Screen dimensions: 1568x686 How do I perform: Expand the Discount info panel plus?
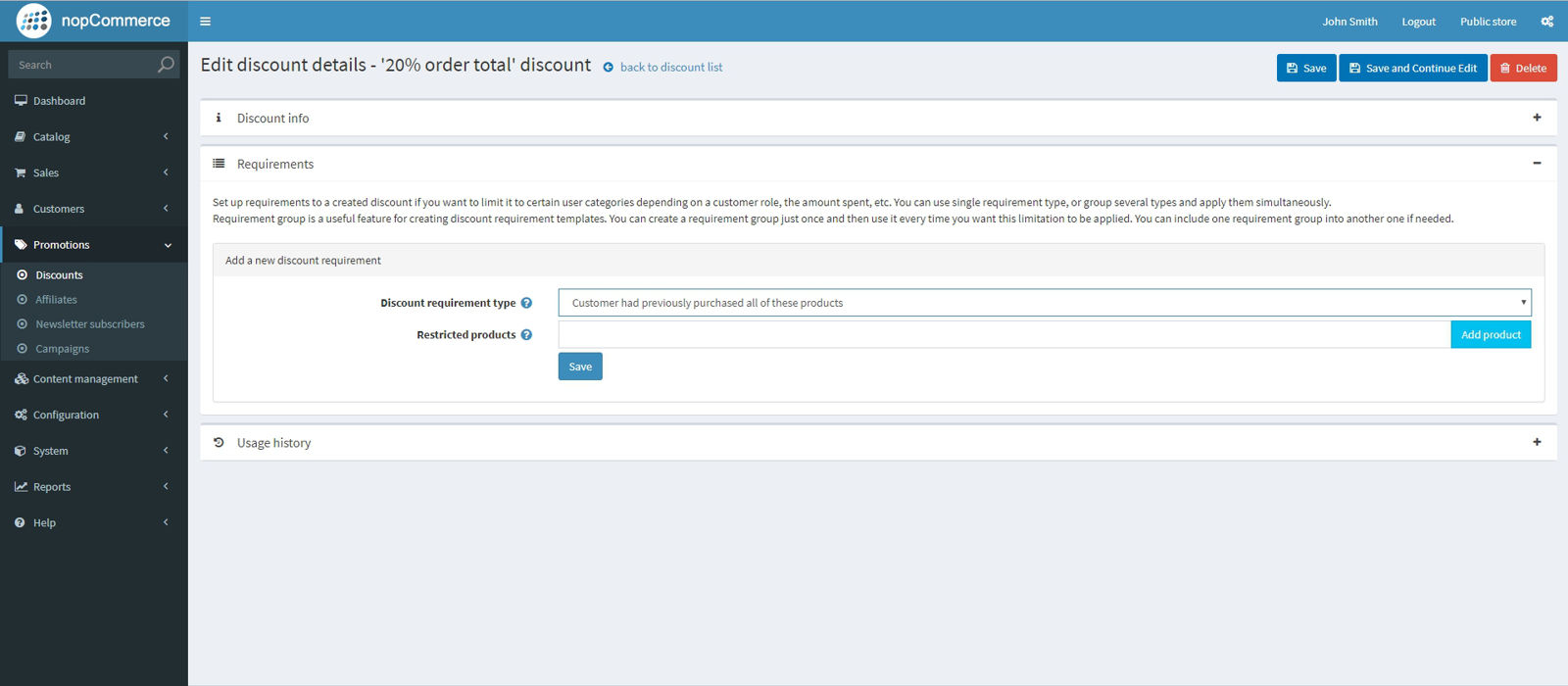[x=1537, y=118]
